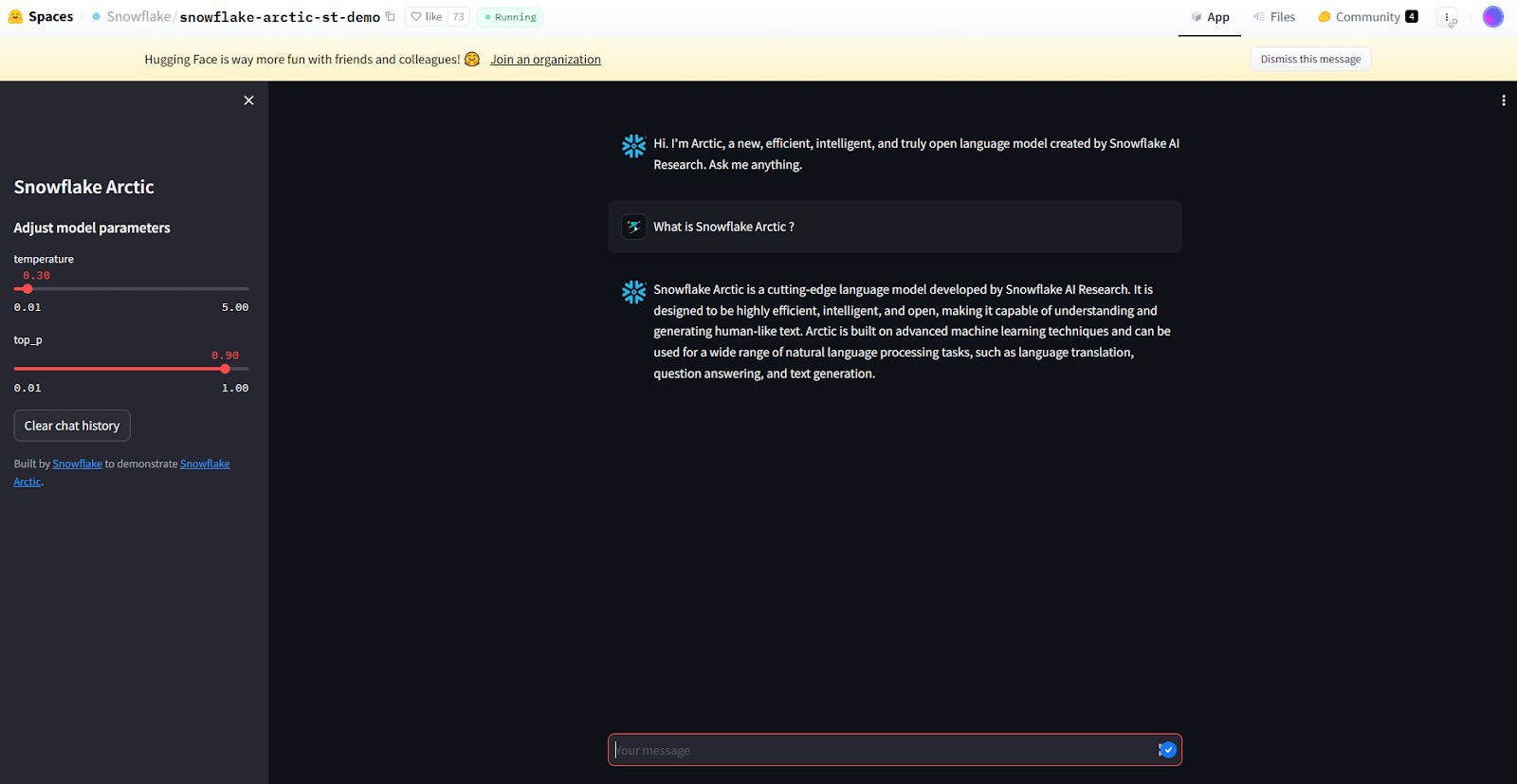Viewport: 1517px width, 784px height.
Task: Copy the Space name using copy icon
Action: point(390,17)
